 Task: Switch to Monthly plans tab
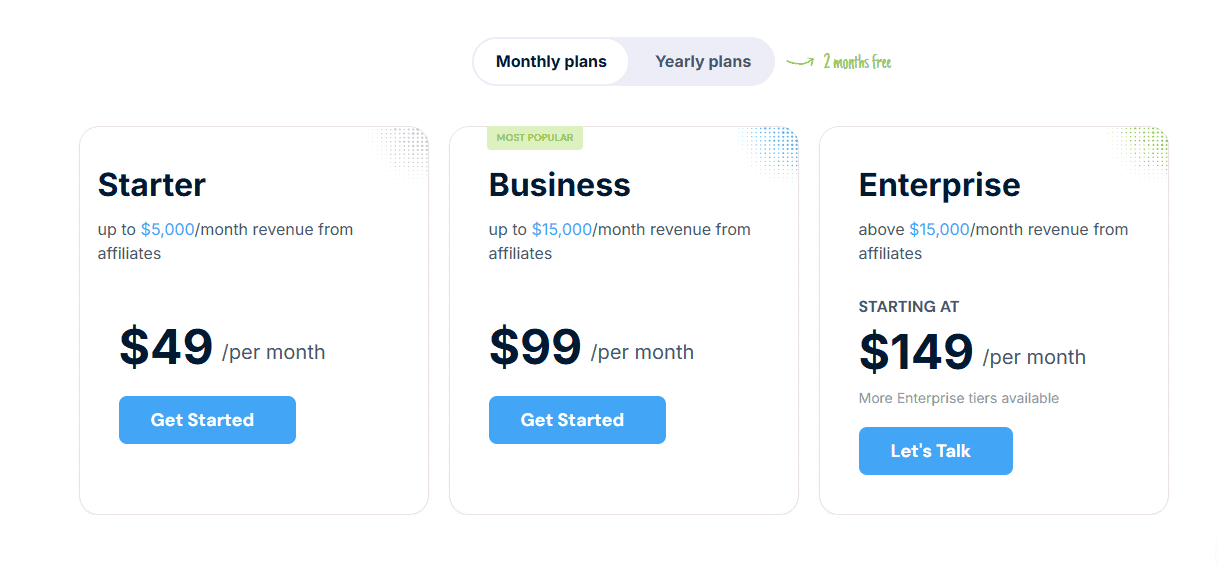coord(551,61)
